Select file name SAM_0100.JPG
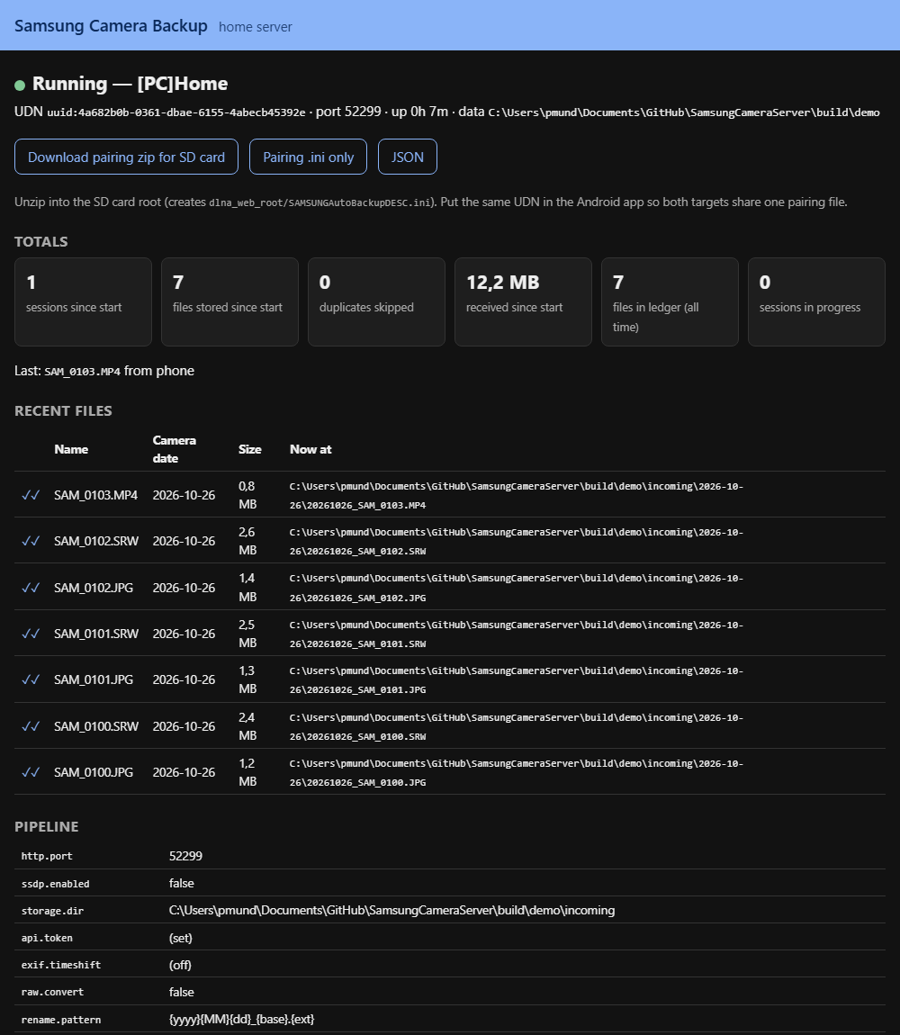 pos(94,772)
